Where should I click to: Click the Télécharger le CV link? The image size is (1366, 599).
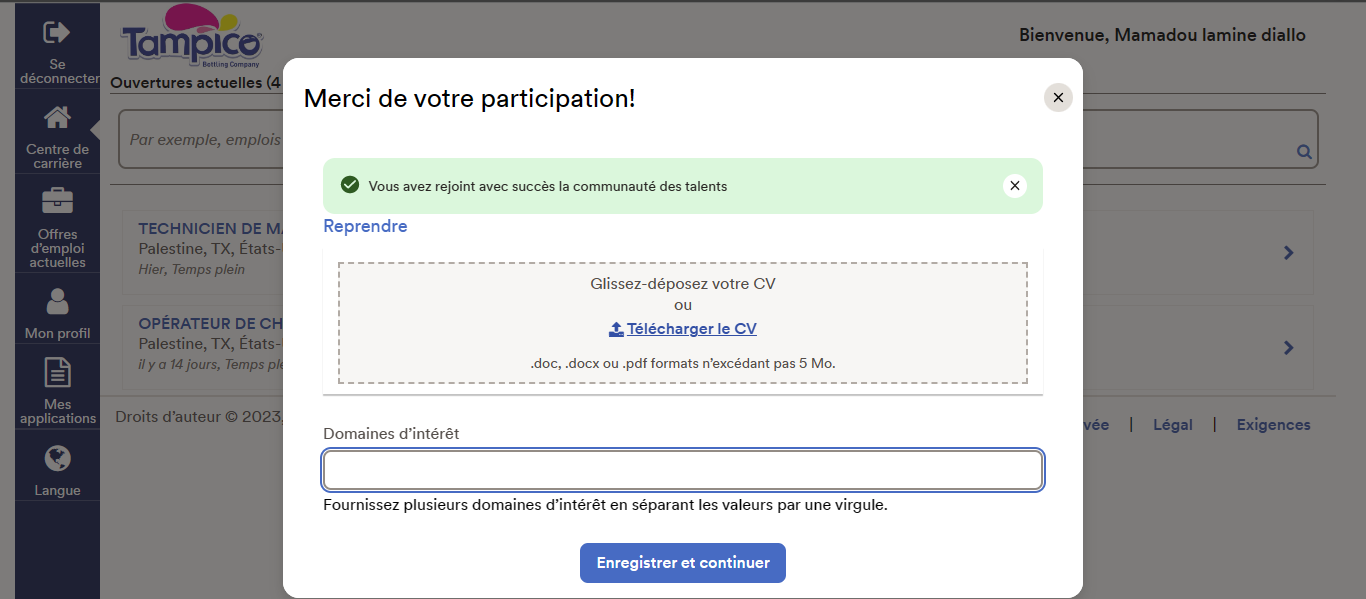pyautogui.click(x=691, y=329)
